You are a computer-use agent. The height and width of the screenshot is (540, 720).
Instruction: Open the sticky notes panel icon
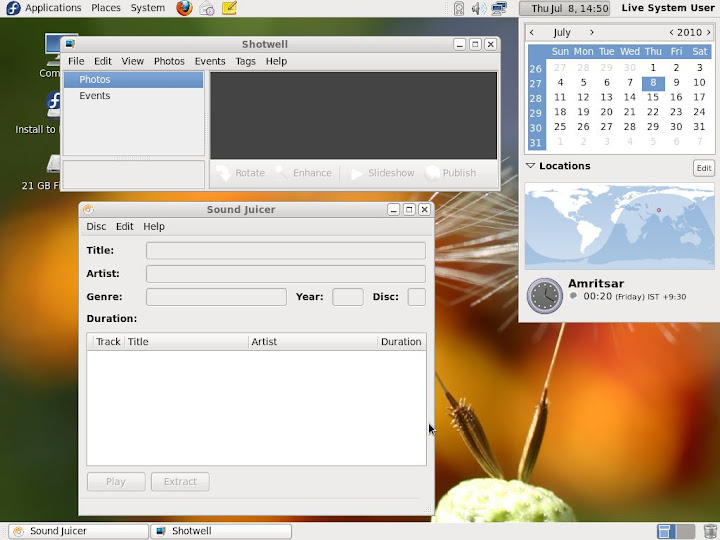tap(229, 8)
